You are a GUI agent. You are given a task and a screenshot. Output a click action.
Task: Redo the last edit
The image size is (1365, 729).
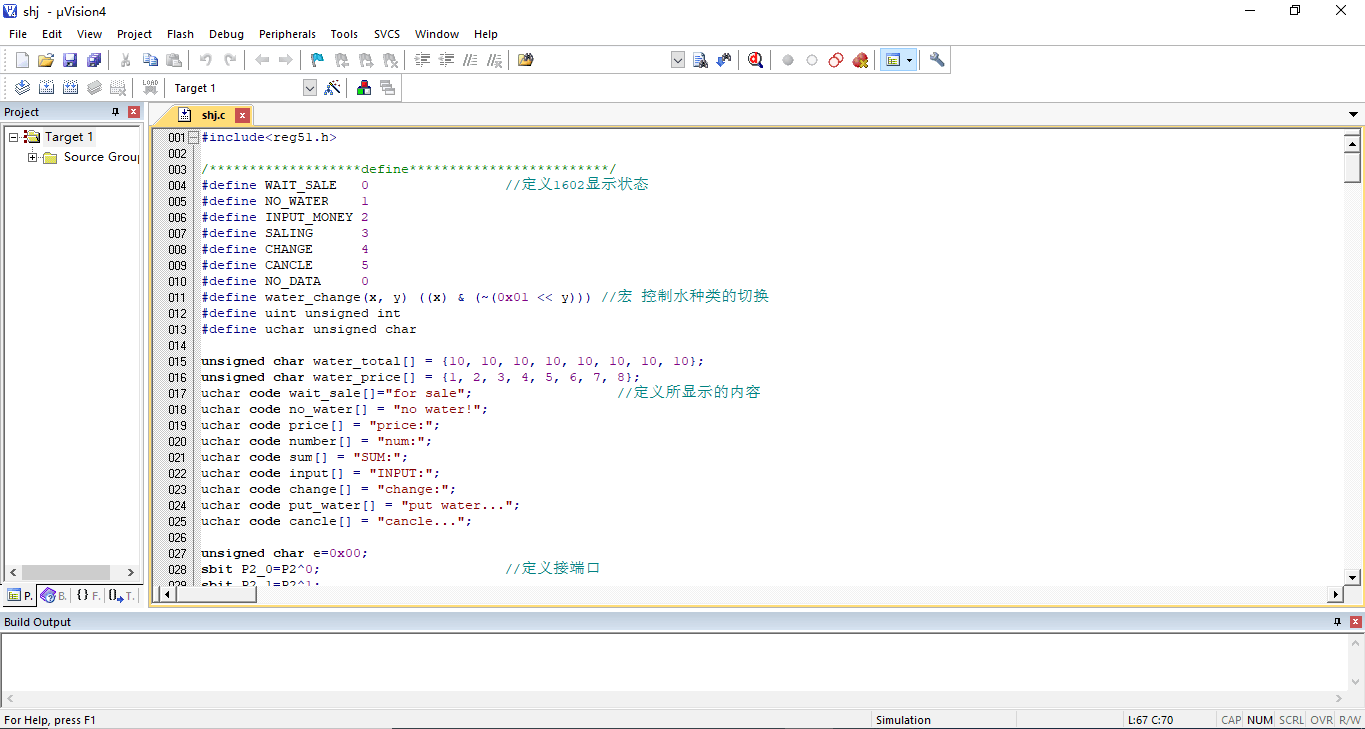click(x=230, y=60)
